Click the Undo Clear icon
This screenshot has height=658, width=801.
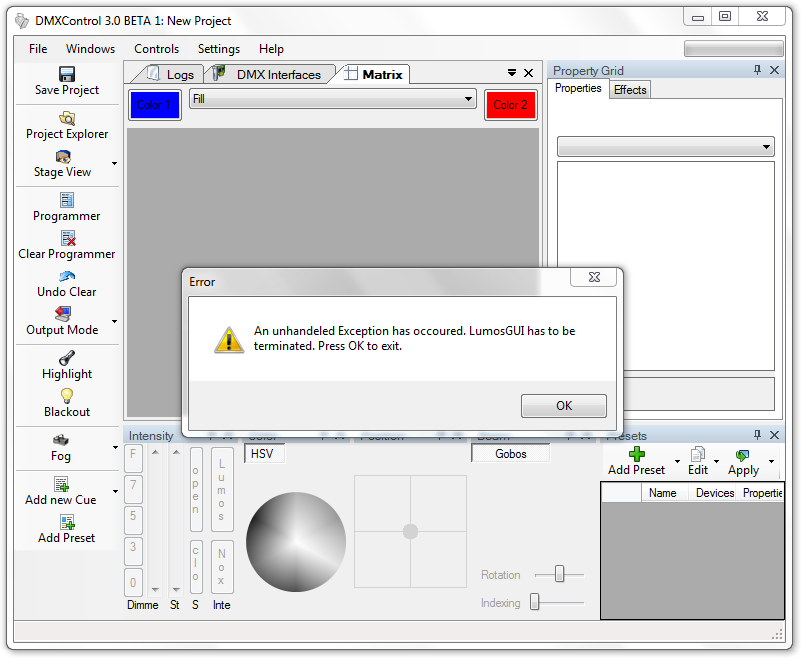(67, 276)
